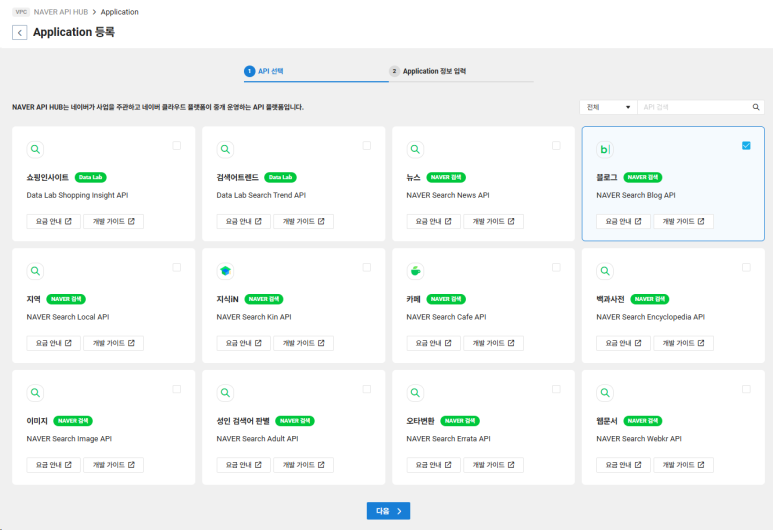Open 요금 안내 for 쇼핑인사이트

click(x=53, y=221)
